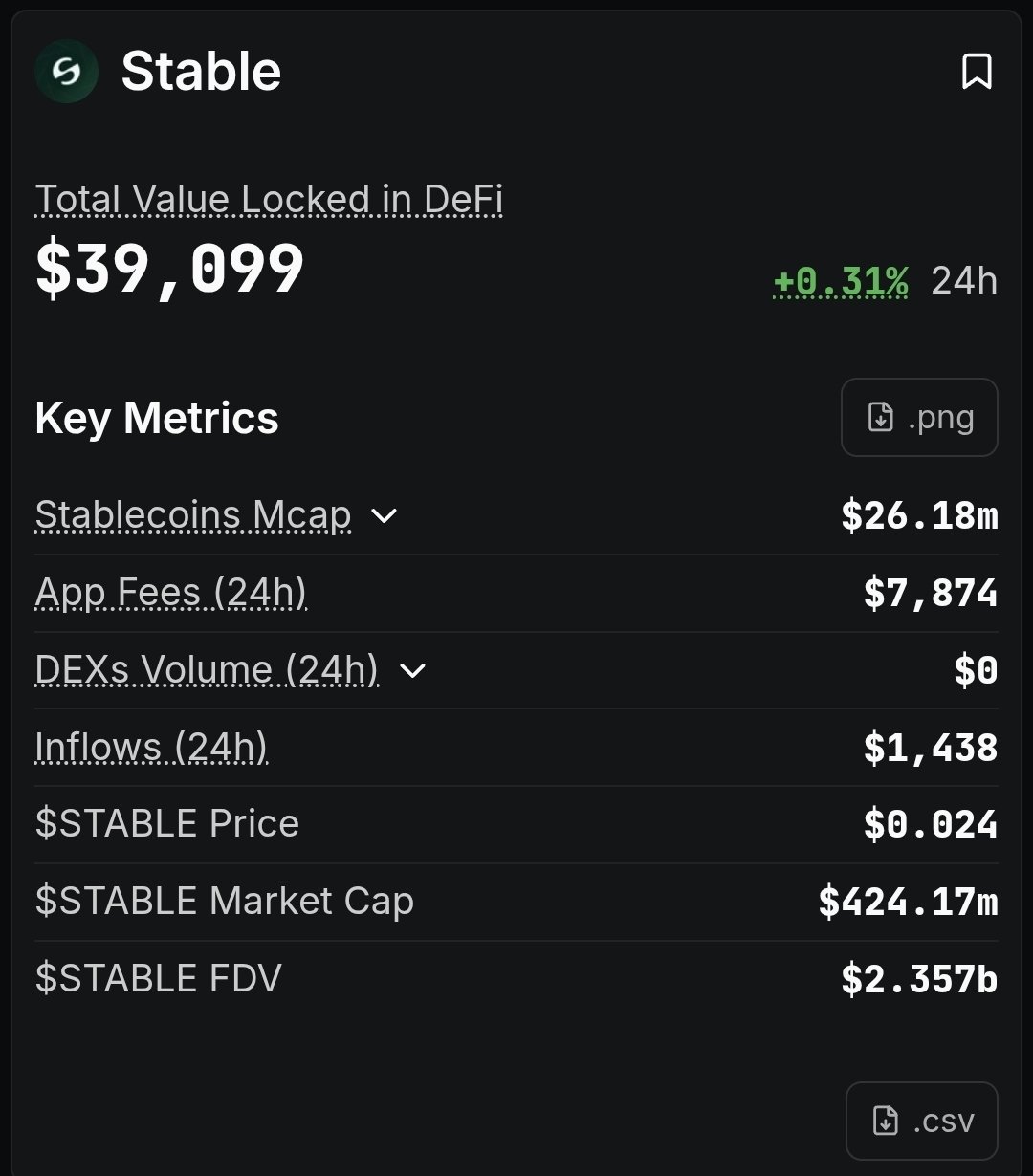Click the Stable logo icon

point(66,72)
